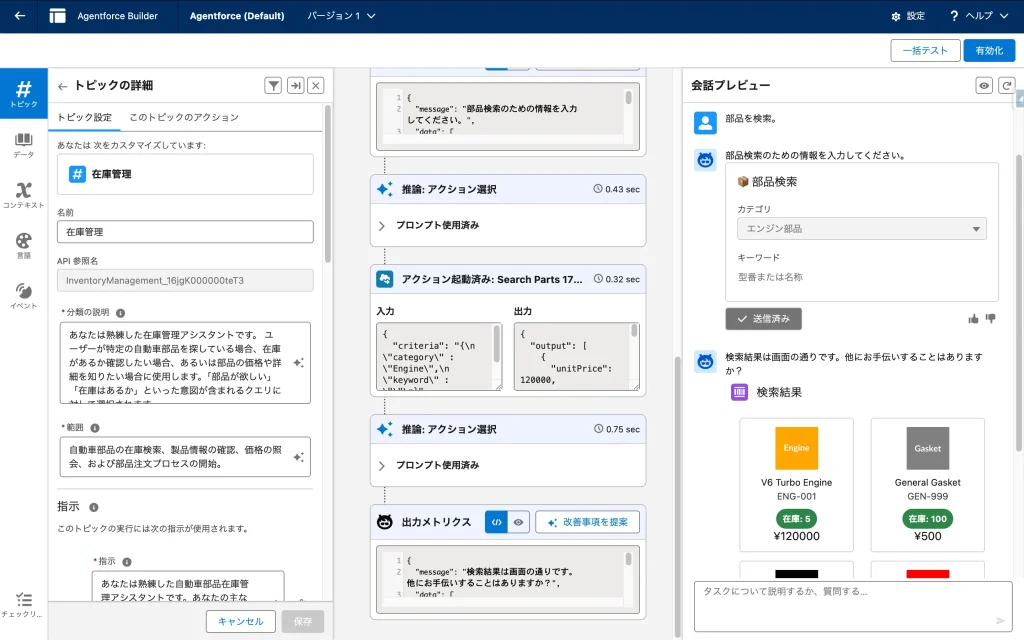Refresh the 会話プレビュー conversation
The image size is (1024, 640).
pos(1006,86)
